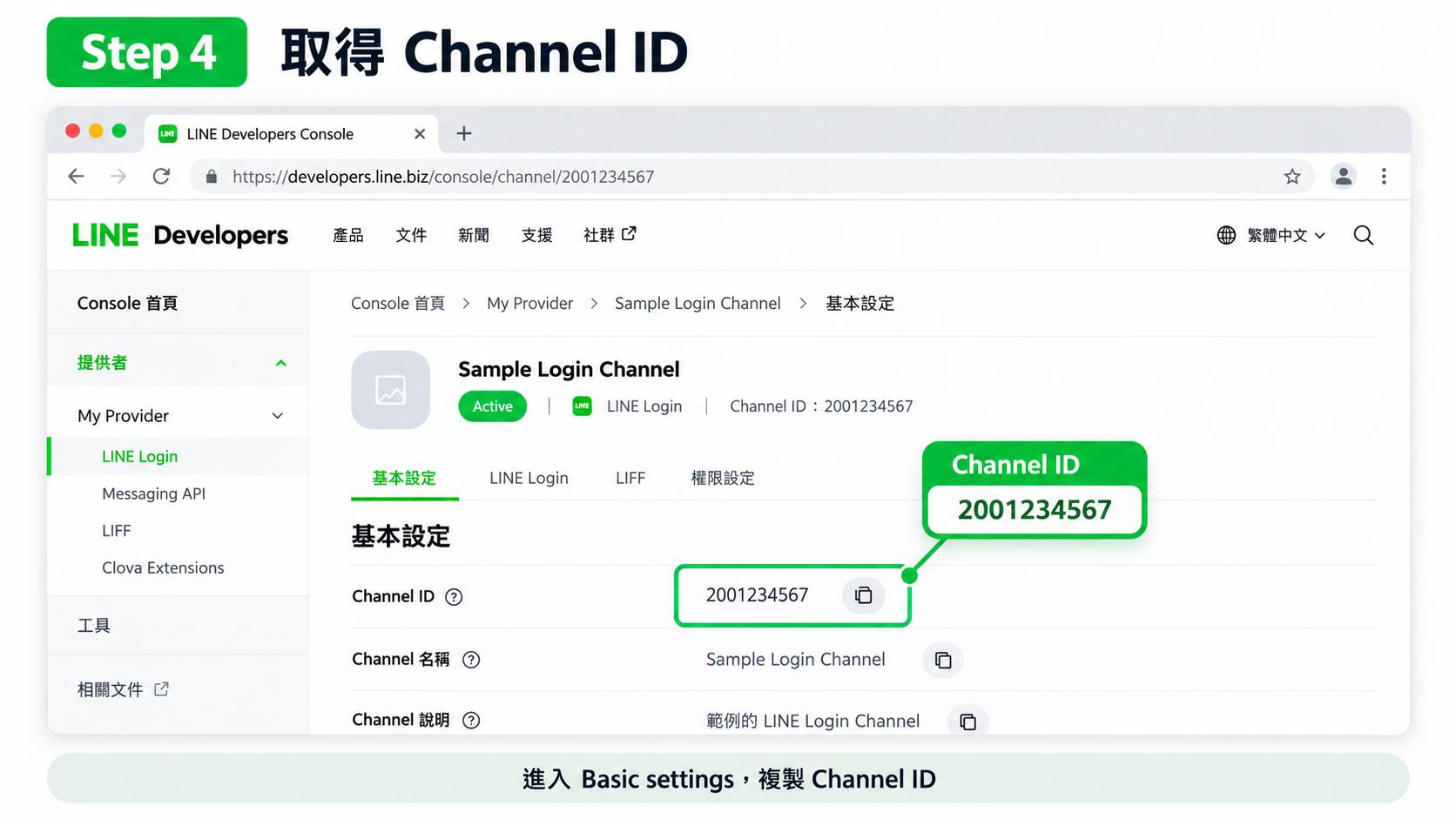The height and width of the screenshot is (819, 1456).
Task: Switch to the LINE Login tab
Action: 529,479
